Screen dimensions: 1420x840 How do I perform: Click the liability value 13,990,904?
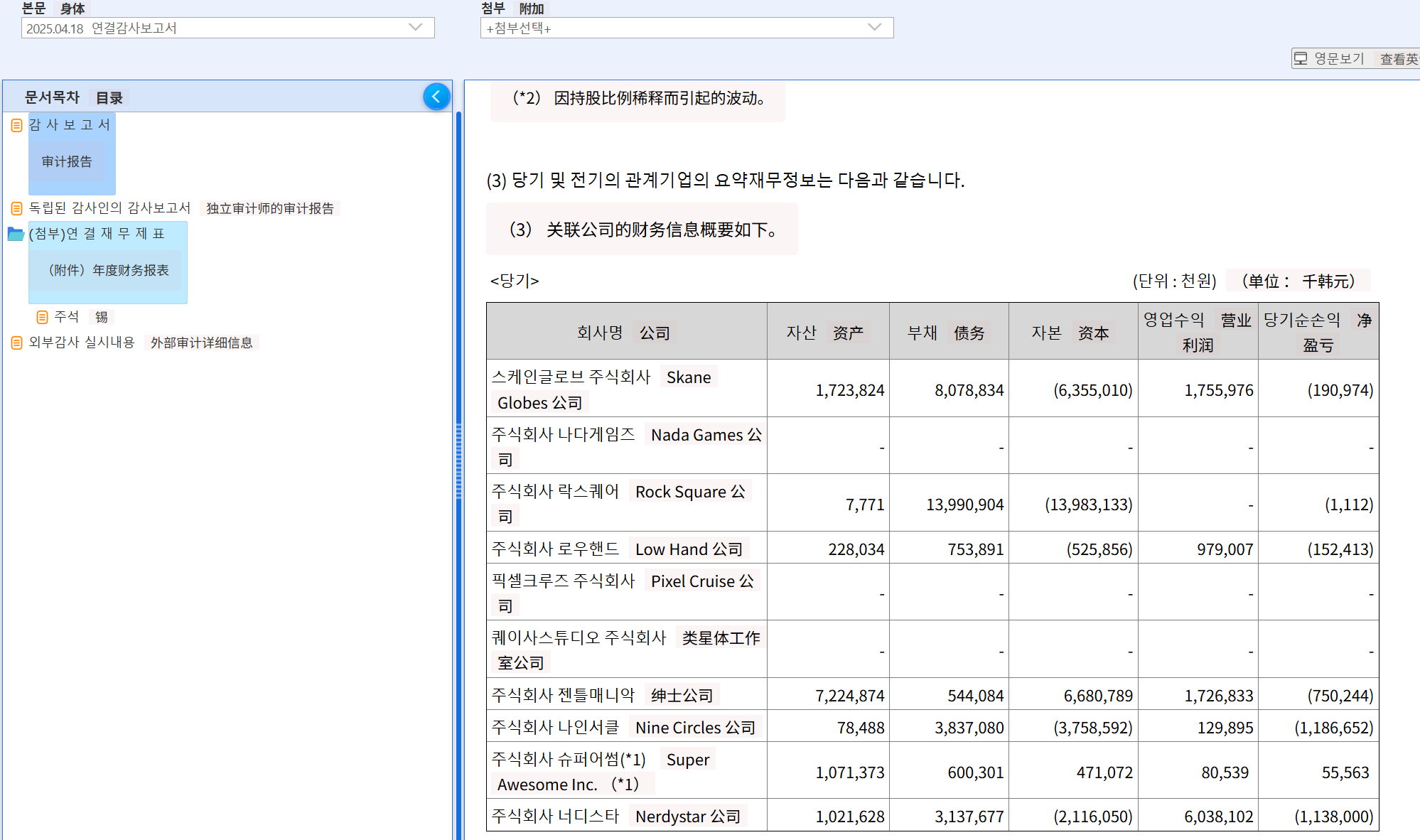point(964,505)
